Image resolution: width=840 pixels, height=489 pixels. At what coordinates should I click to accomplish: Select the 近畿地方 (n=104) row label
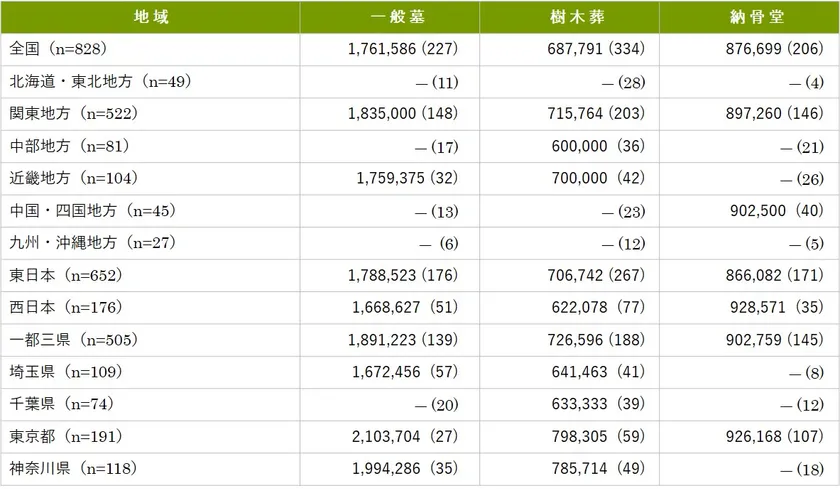click(x=74, y=179)
